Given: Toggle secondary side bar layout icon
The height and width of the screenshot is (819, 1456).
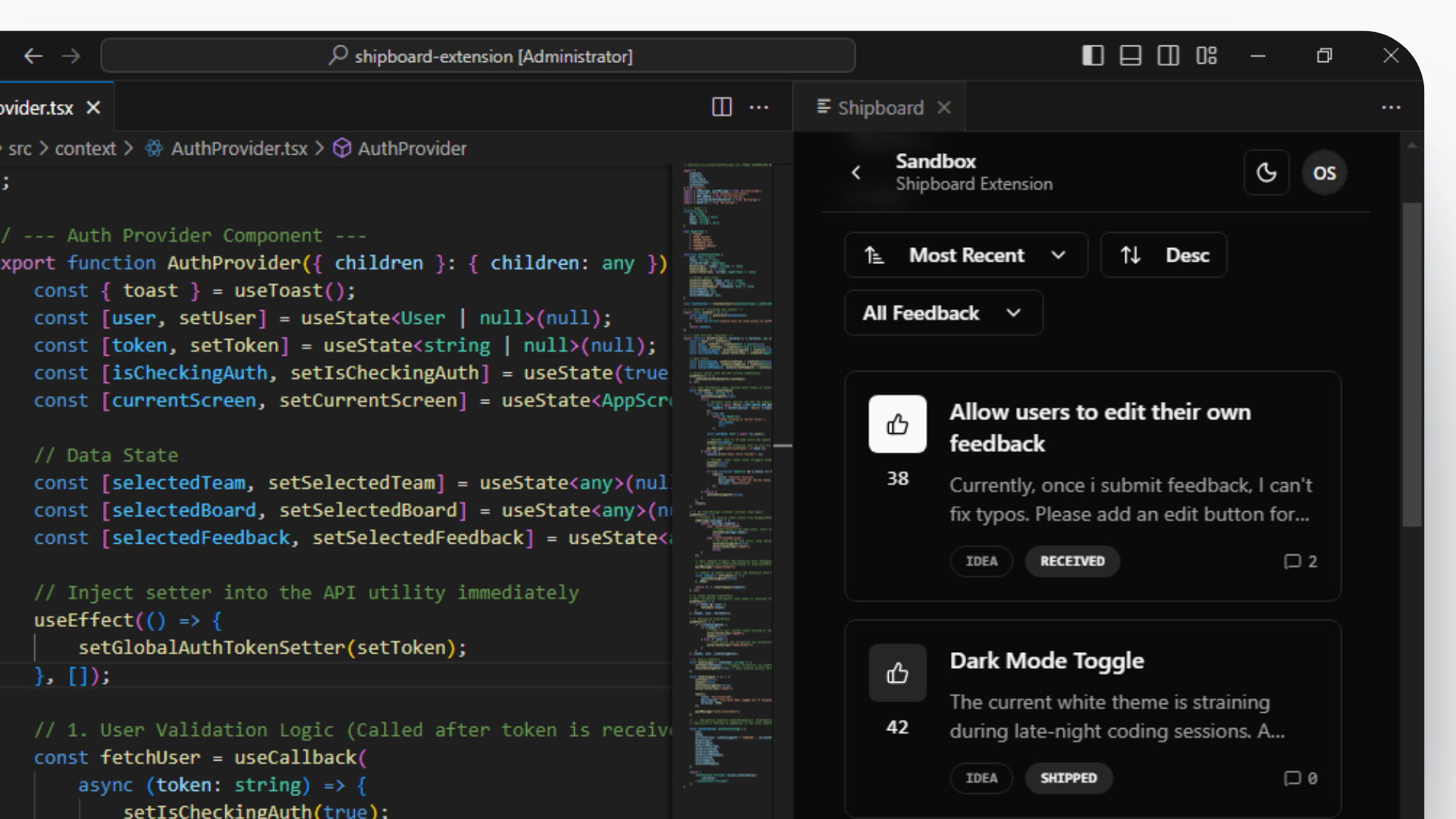Looking at the screenshot, I should (x=1169, y=55).
